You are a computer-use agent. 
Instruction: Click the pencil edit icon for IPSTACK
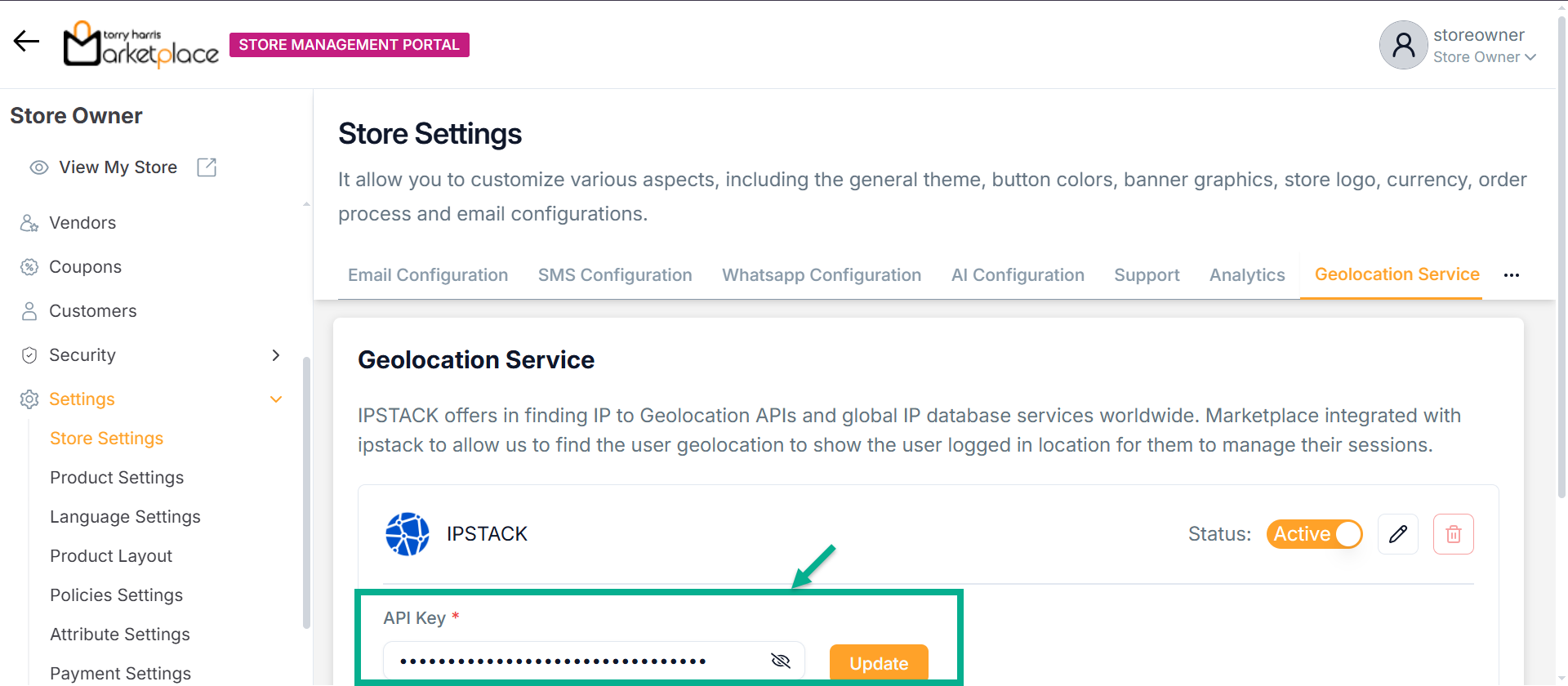pos(1397,534)
